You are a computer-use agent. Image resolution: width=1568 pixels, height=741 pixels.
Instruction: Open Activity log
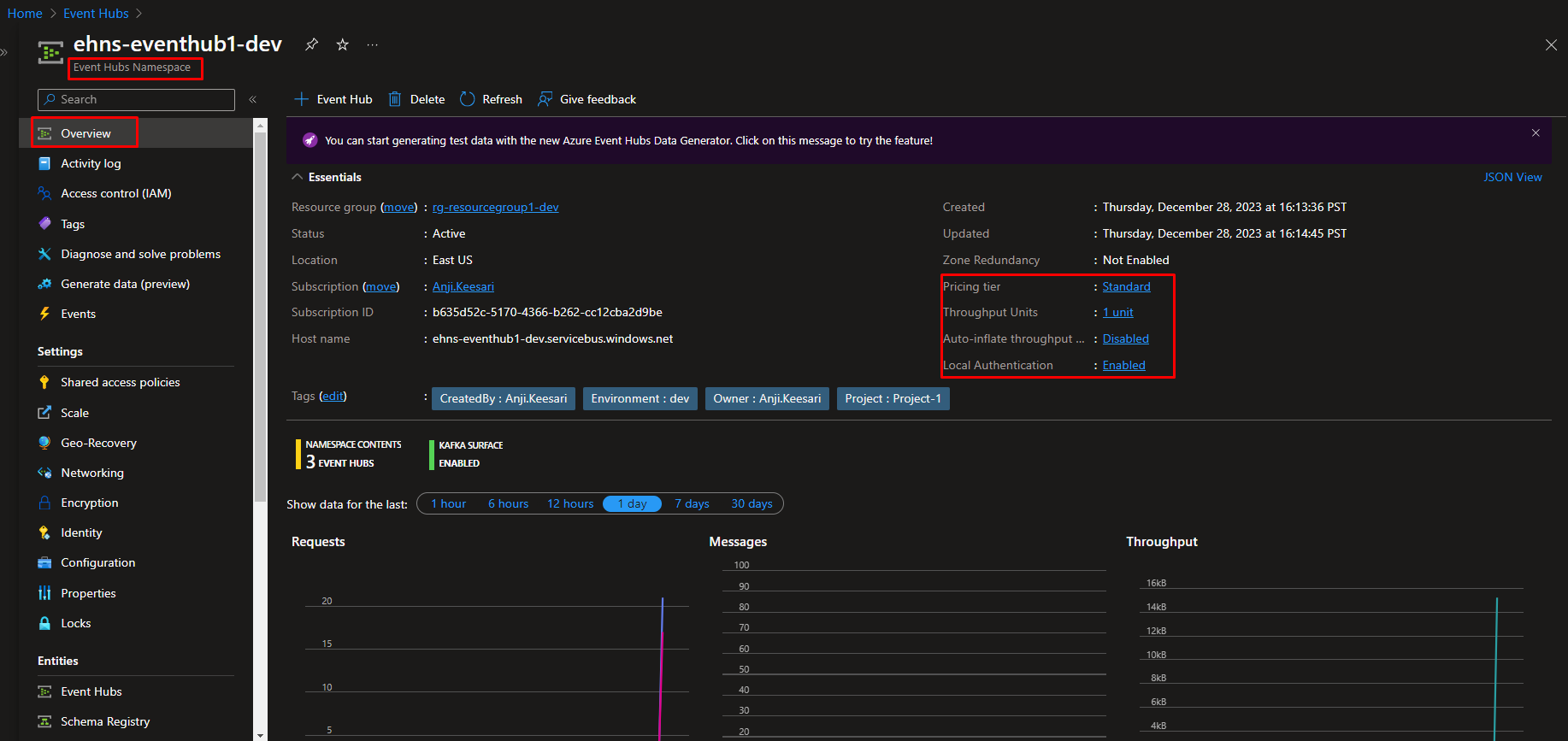point(137,163)
